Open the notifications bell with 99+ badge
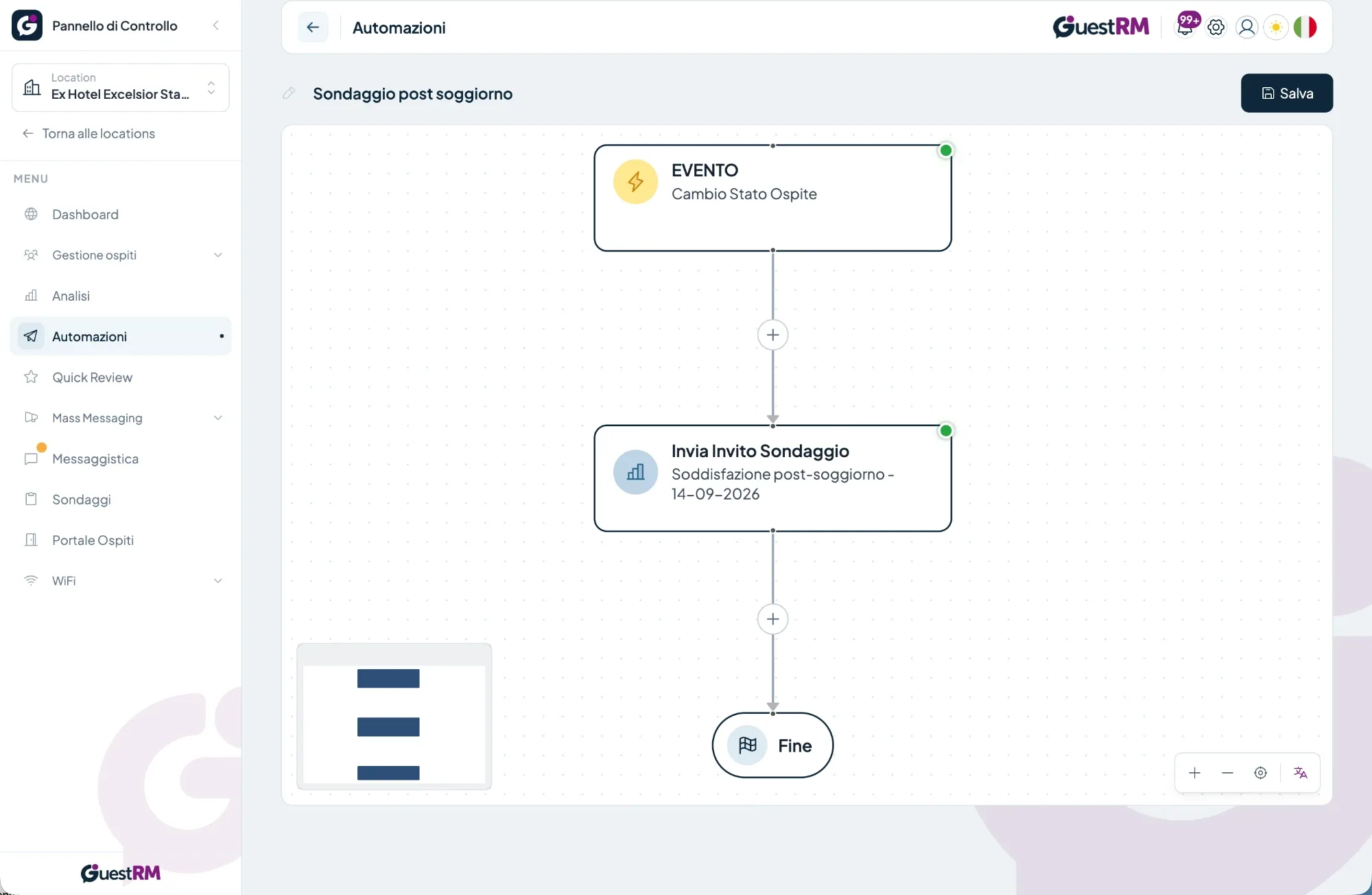 [x=1186, y=27]
